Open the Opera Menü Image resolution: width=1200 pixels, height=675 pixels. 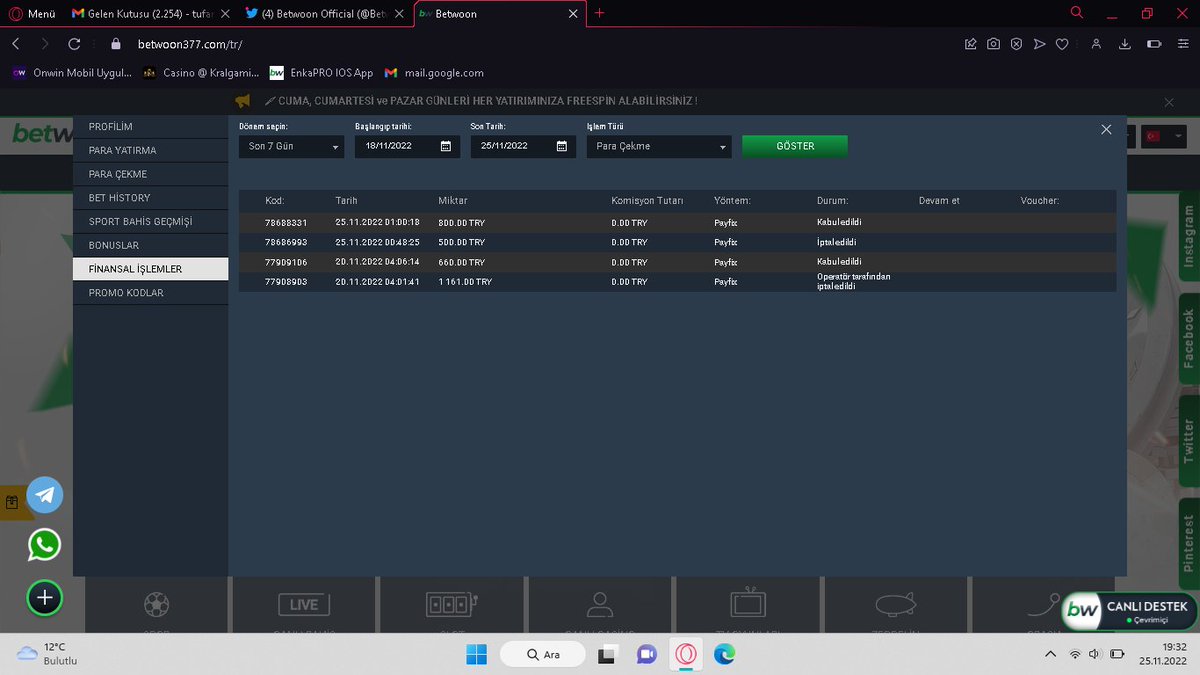(32, 14)
